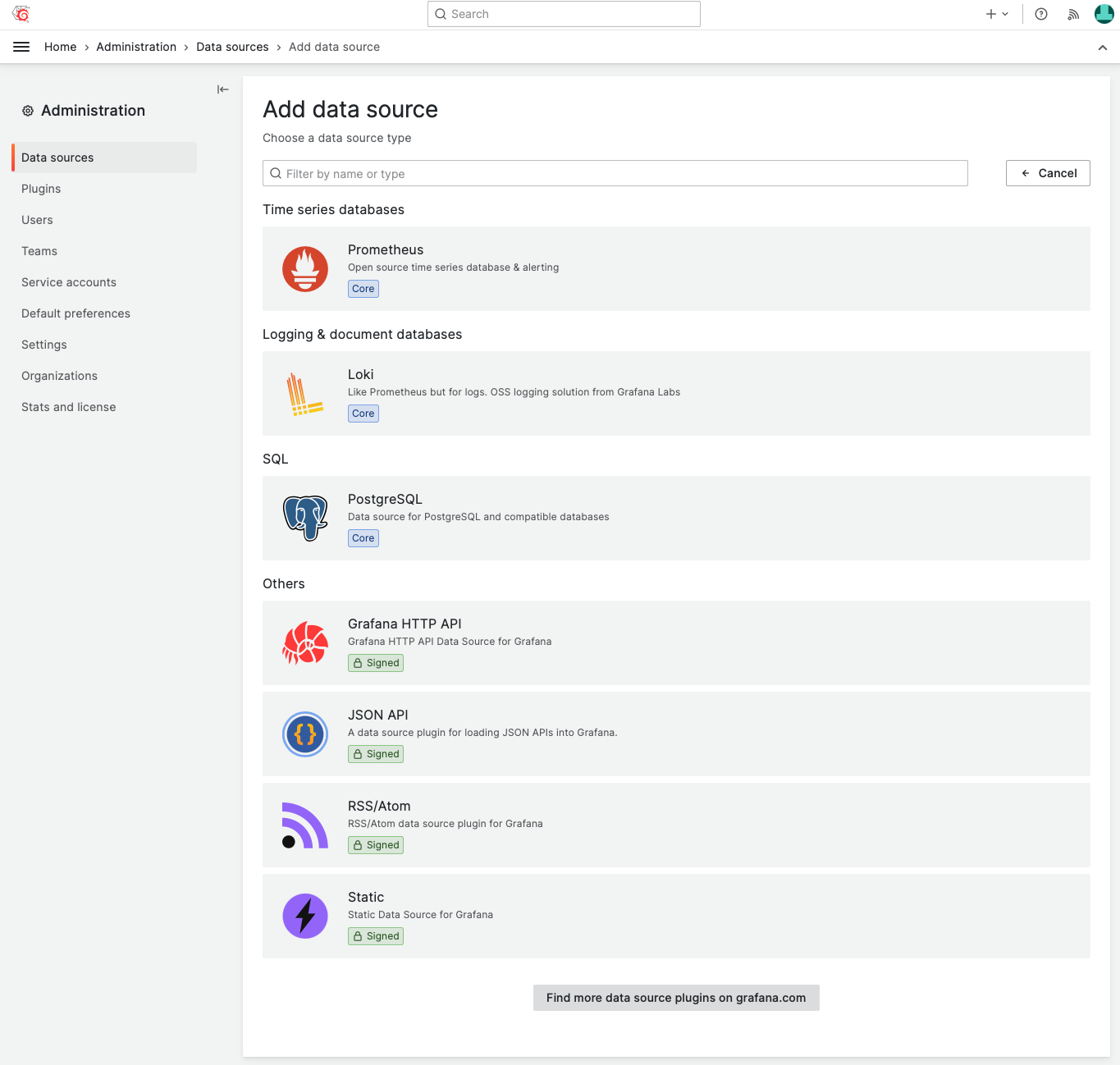
Task: Open Service accounts in sidebar
Action: pyautogui.click(x=69, y=282)
